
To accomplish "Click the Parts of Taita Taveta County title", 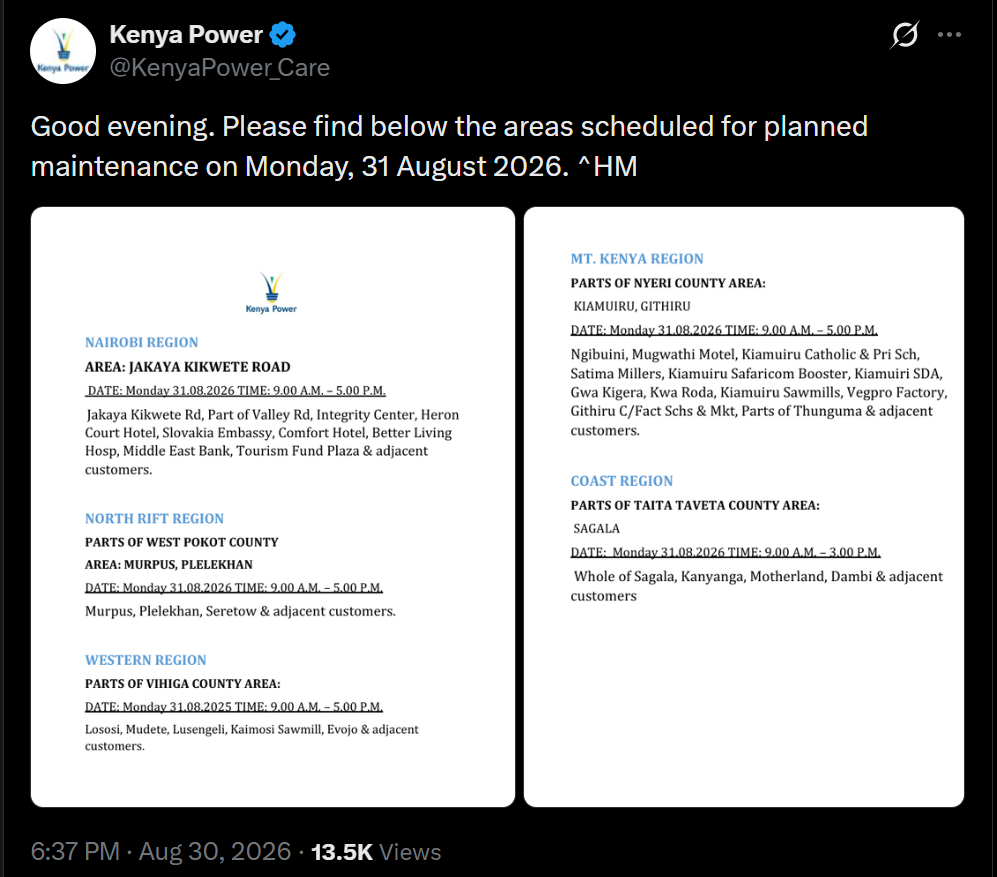I will point(695,506).
